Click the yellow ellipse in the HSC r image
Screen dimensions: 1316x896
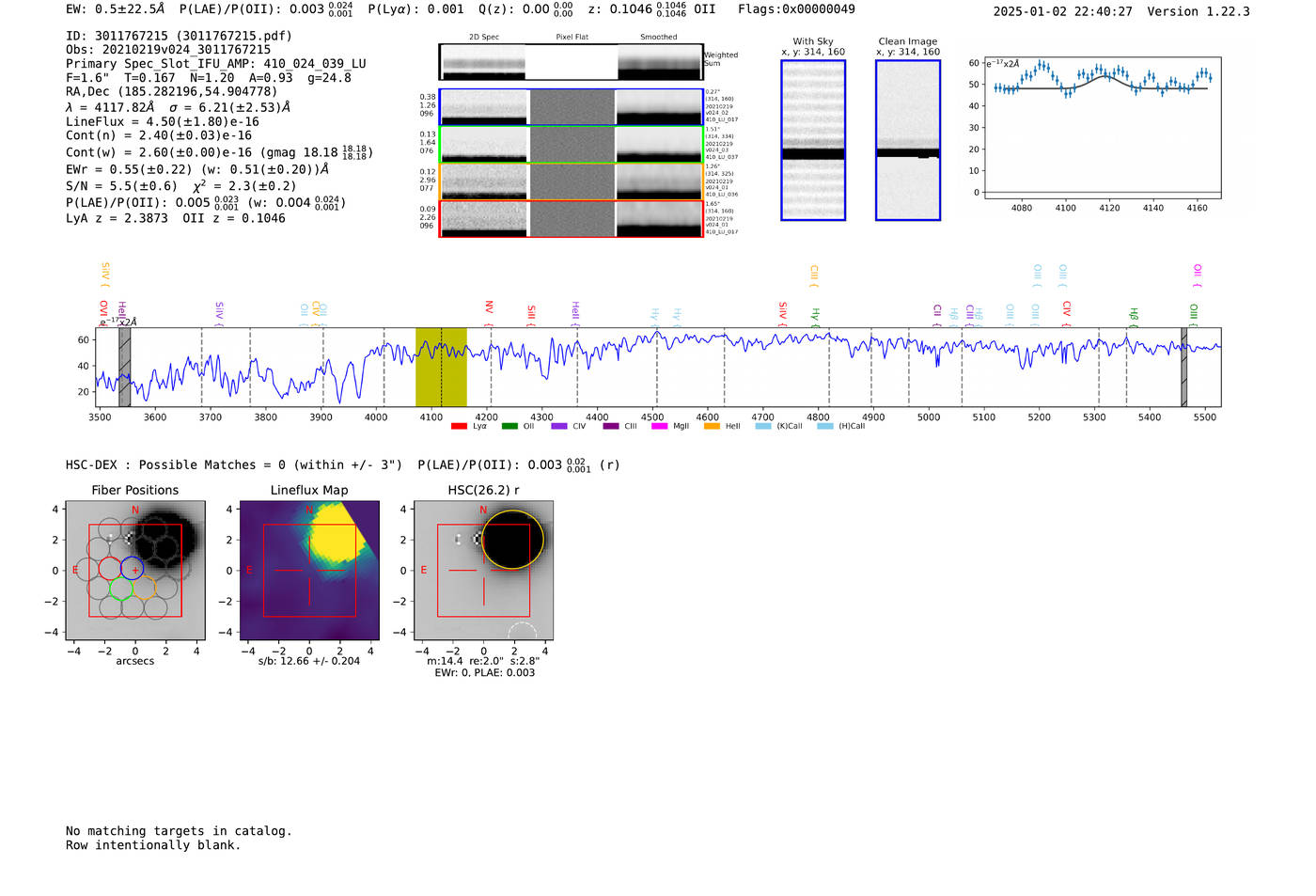click(x=512, y=541)
